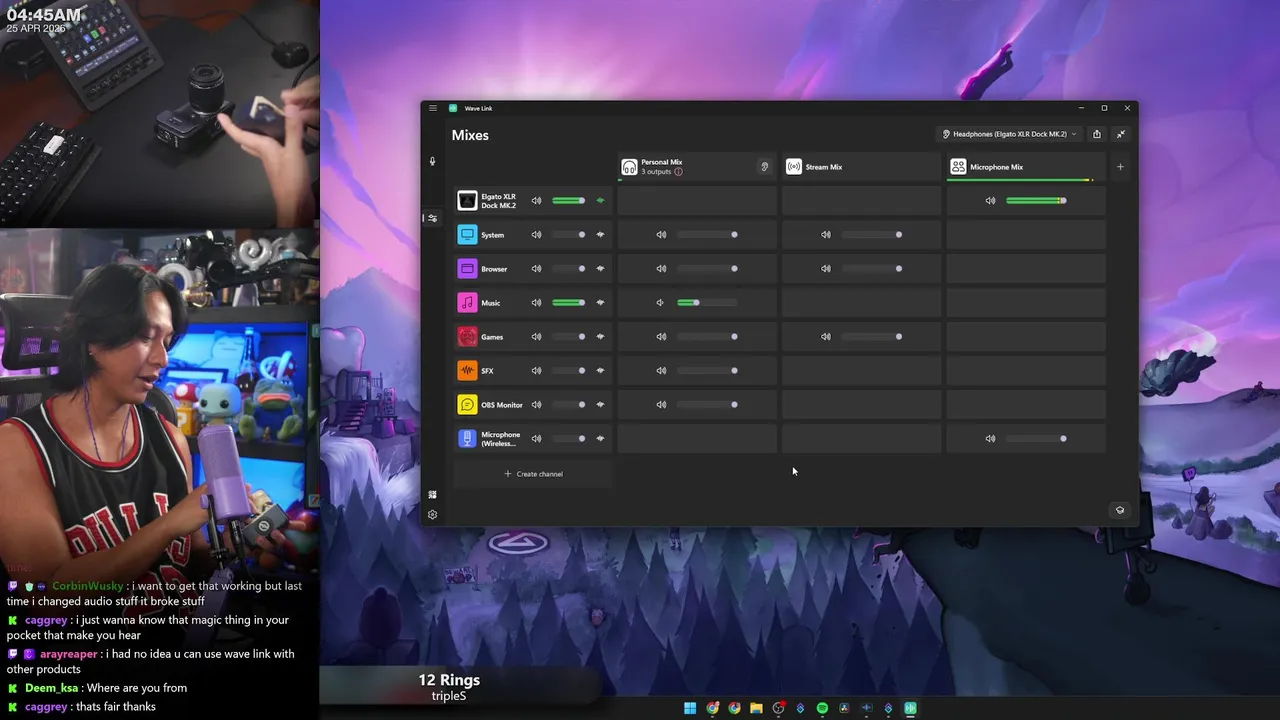Open File Explorer from the taskbar
This screenshot has height=720, width=1280.
(x=756, y=708)
